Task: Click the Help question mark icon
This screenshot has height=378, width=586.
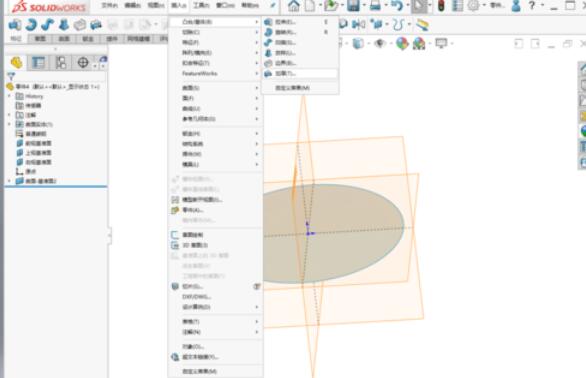Action: [x=532, y=6]
